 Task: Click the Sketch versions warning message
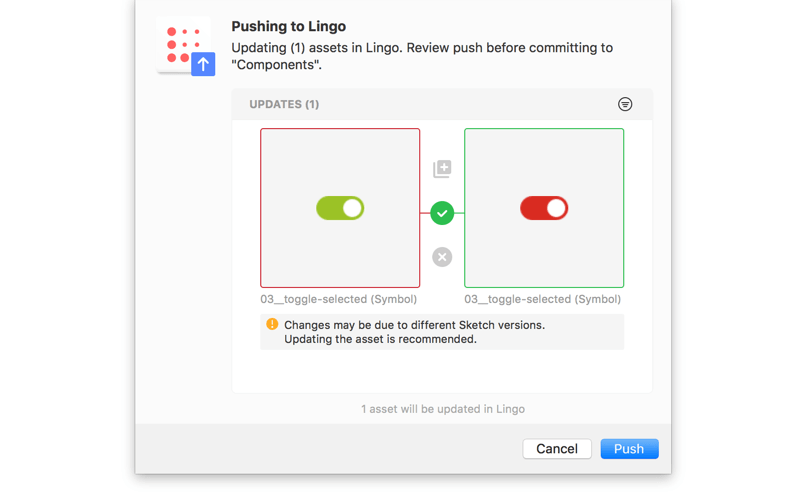point(414,332)
